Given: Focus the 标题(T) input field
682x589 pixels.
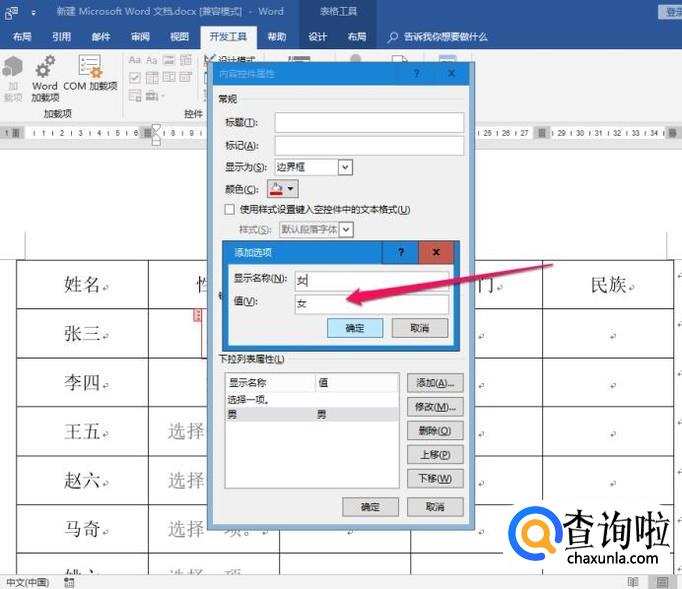Looking at the screenshot, I should coord(369,122).
